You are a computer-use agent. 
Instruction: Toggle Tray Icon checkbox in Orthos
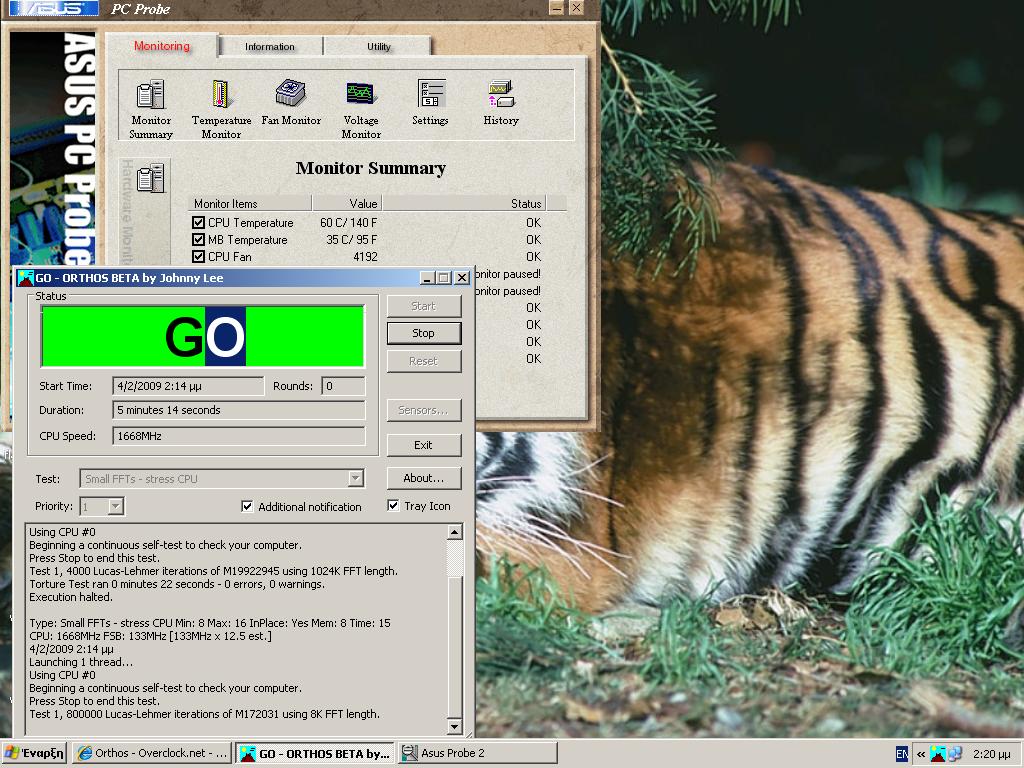coord(393,505)
